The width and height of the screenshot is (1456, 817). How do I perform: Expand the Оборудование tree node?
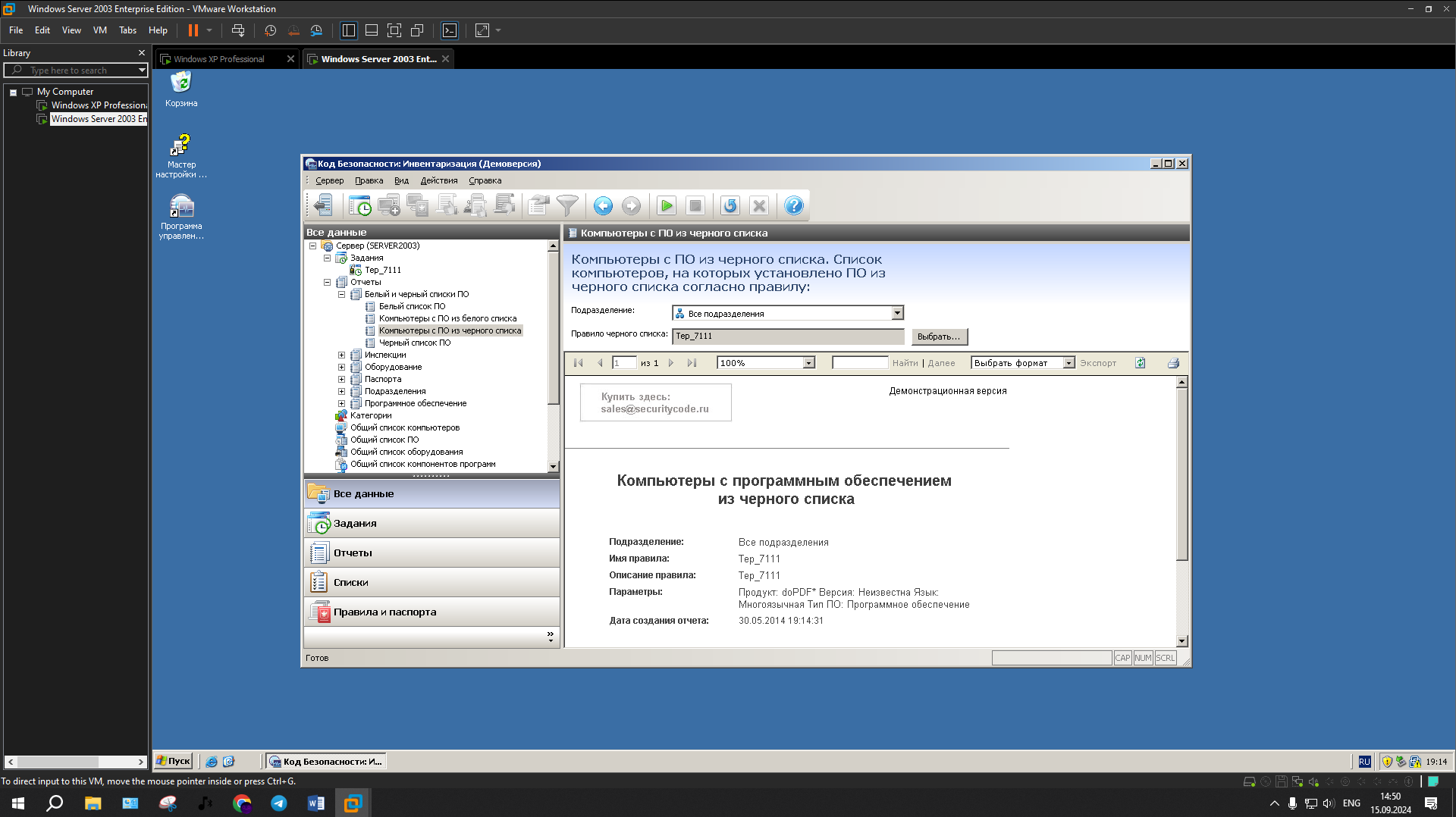point(341,367)
